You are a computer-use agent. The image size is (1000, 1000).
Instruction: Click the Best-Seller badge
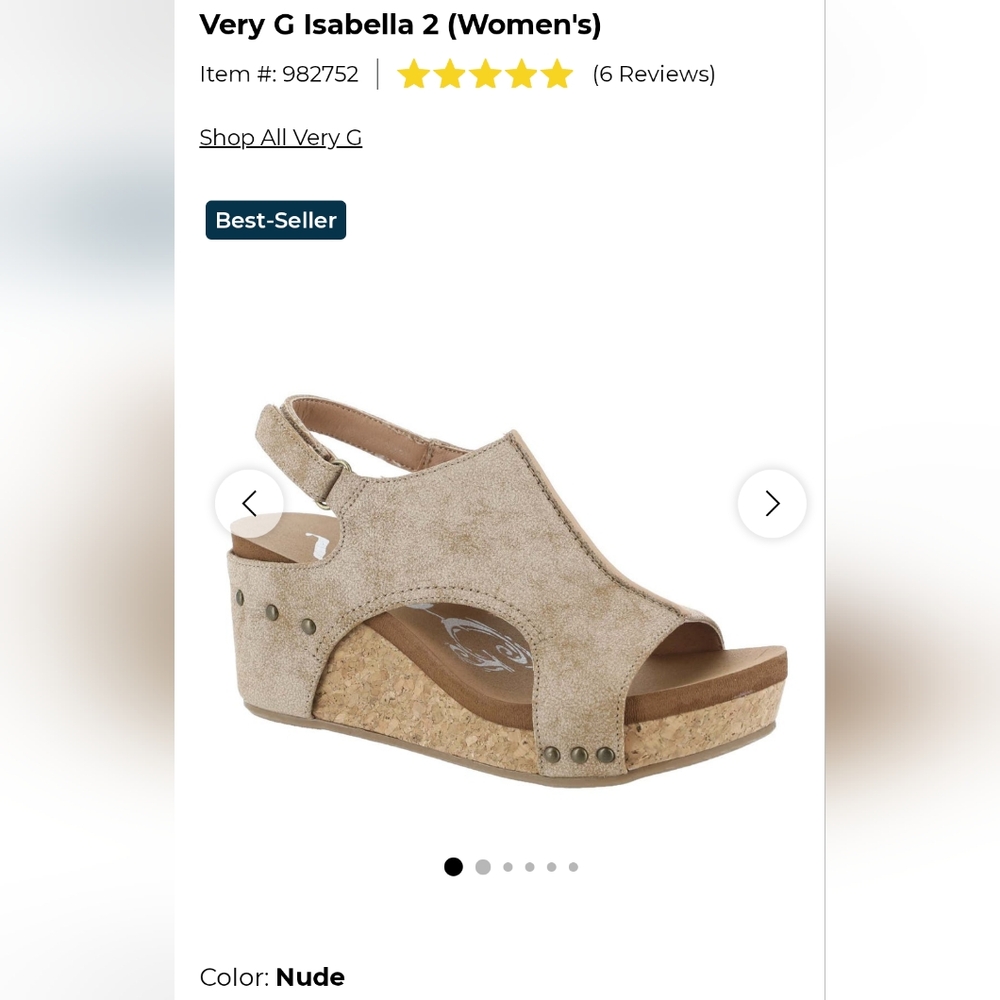[x=276, y=220]
